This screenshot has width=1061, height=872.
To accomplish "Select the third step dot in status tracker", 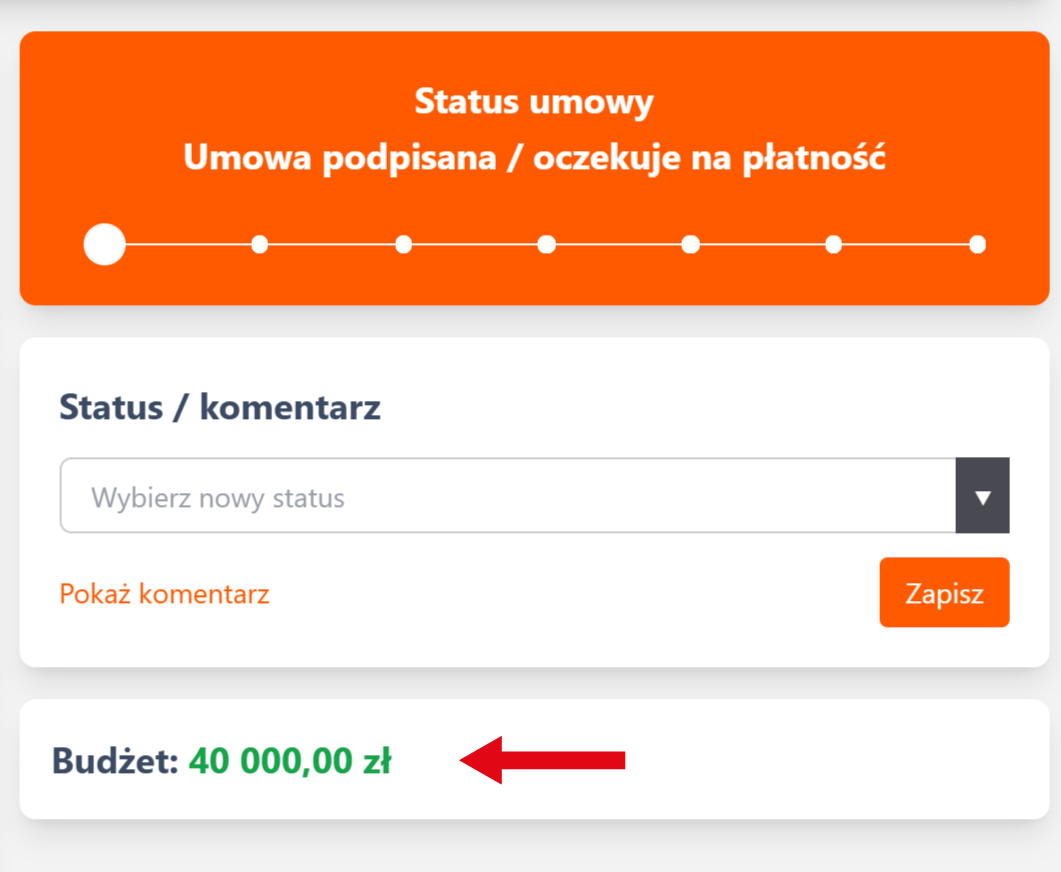I will [404, 244].
